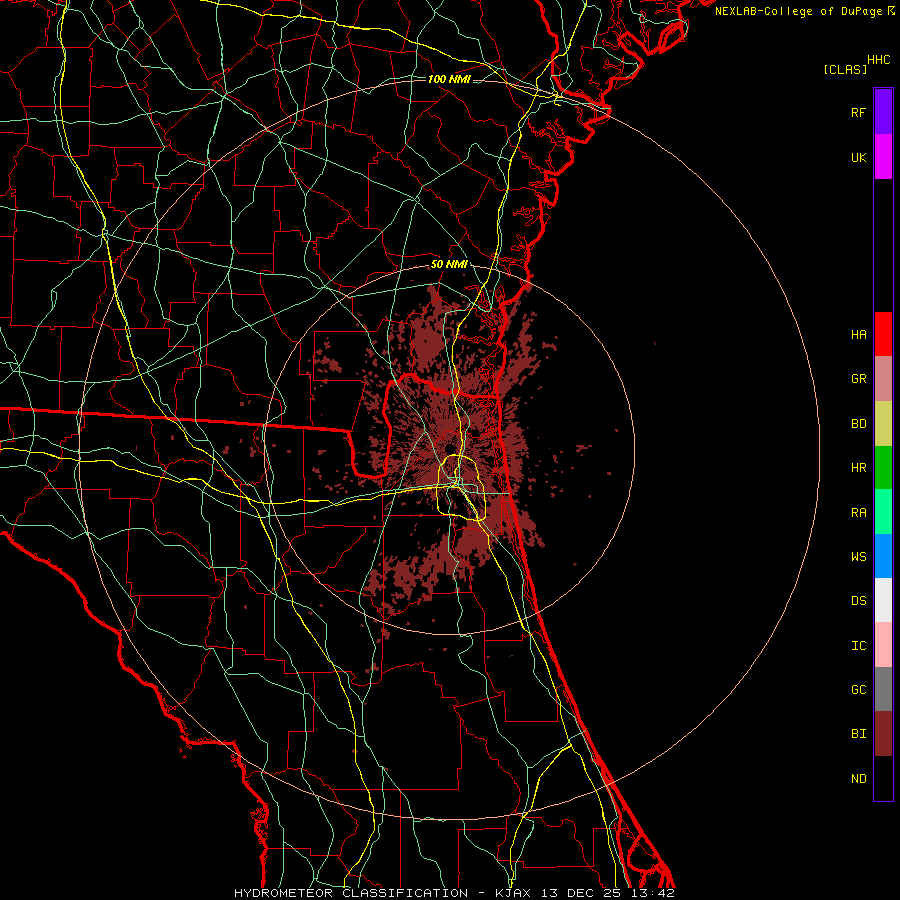Click the 13:42 timestamp
This screenshot has height=900, width=900.
(655, 893)
